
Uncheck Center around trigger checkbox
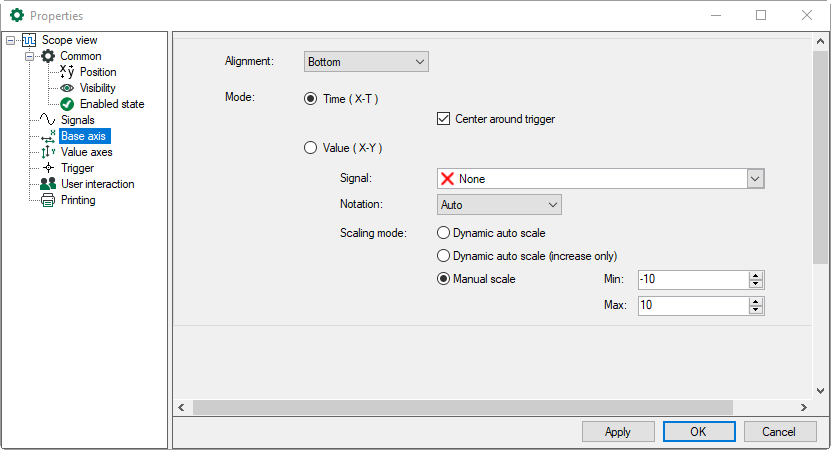[x=444, y=119]
